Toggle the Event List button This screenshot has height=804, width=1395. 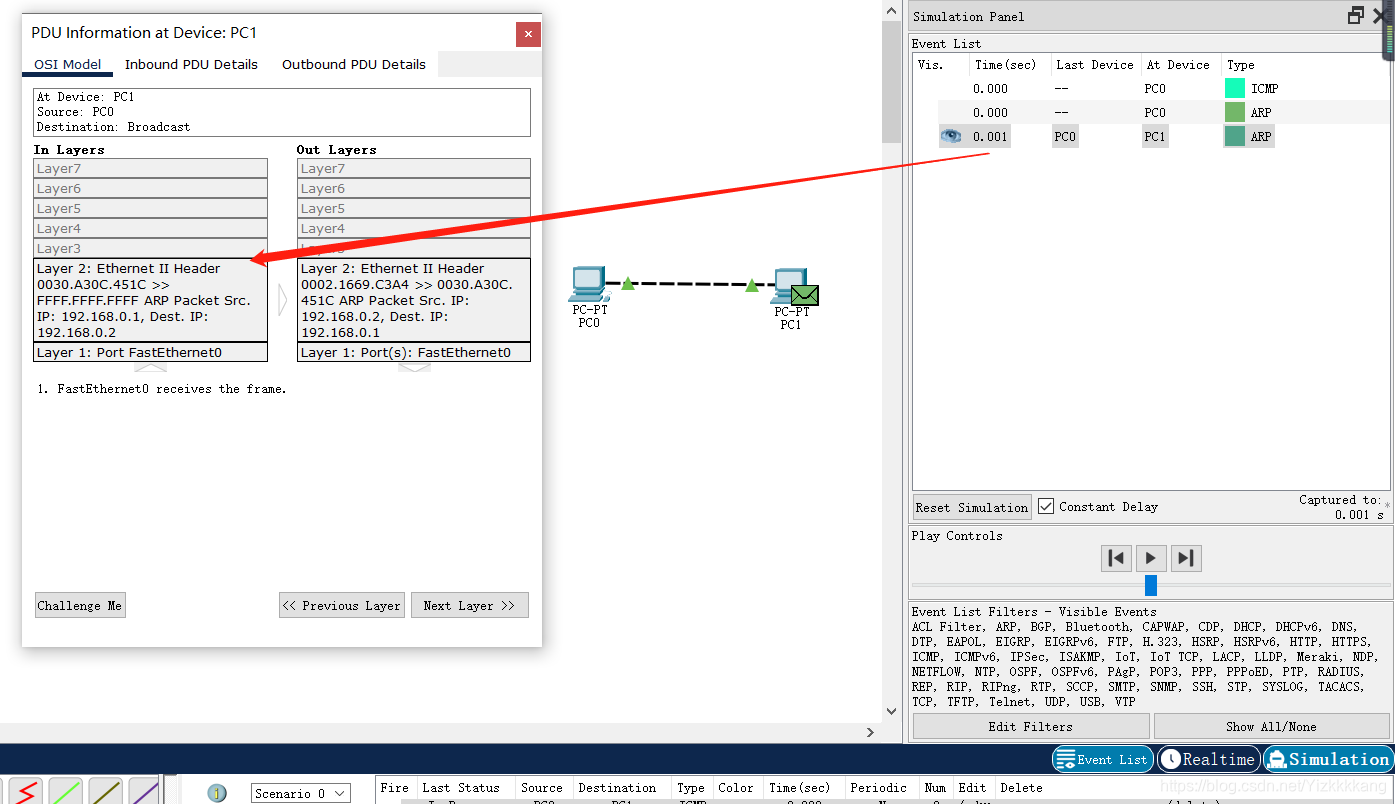pos(1102,759)
